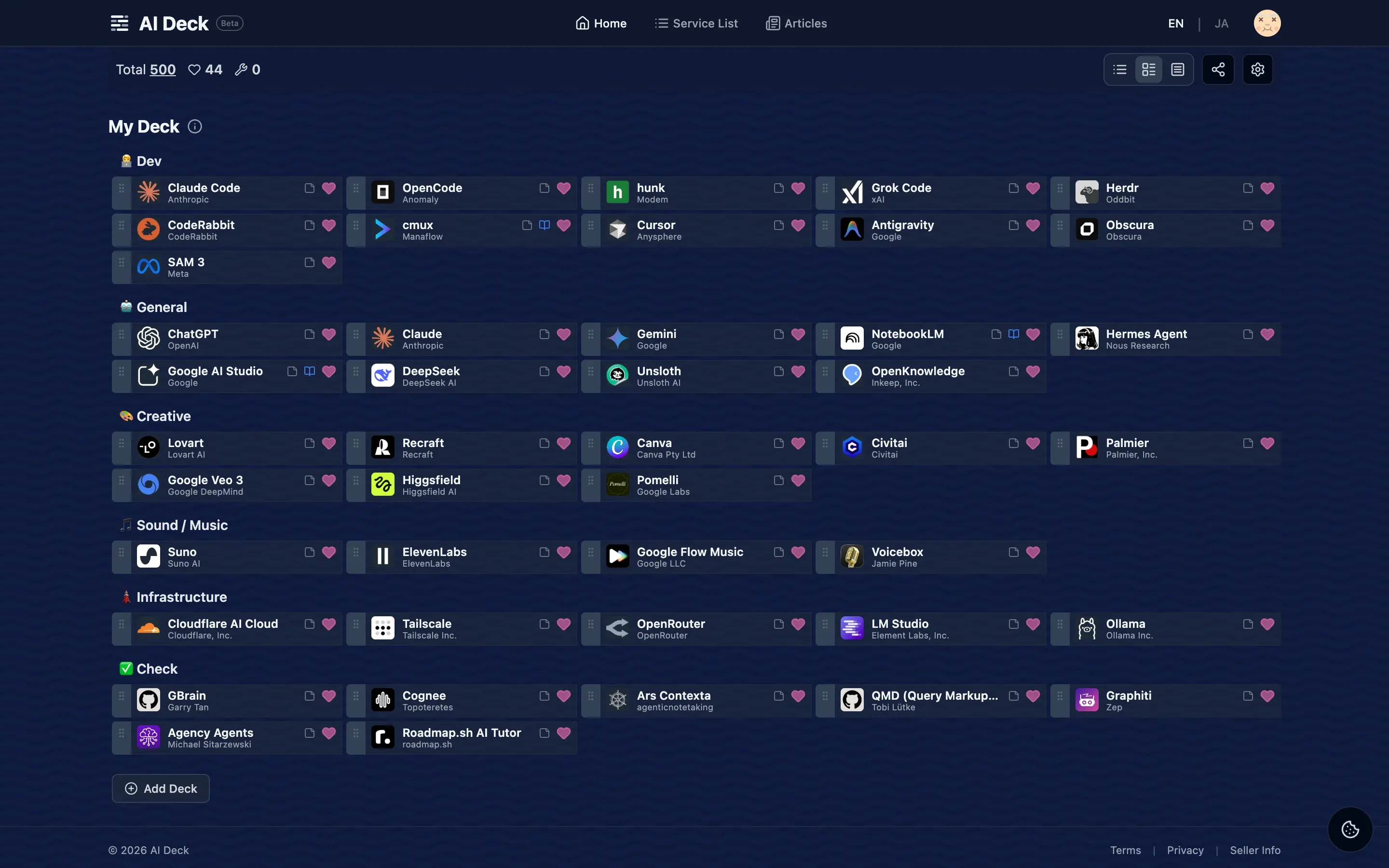1389x868 pixels.
Task: Toggle the OpenKnowledge favorite heart
Action: tap(1033, 371)
